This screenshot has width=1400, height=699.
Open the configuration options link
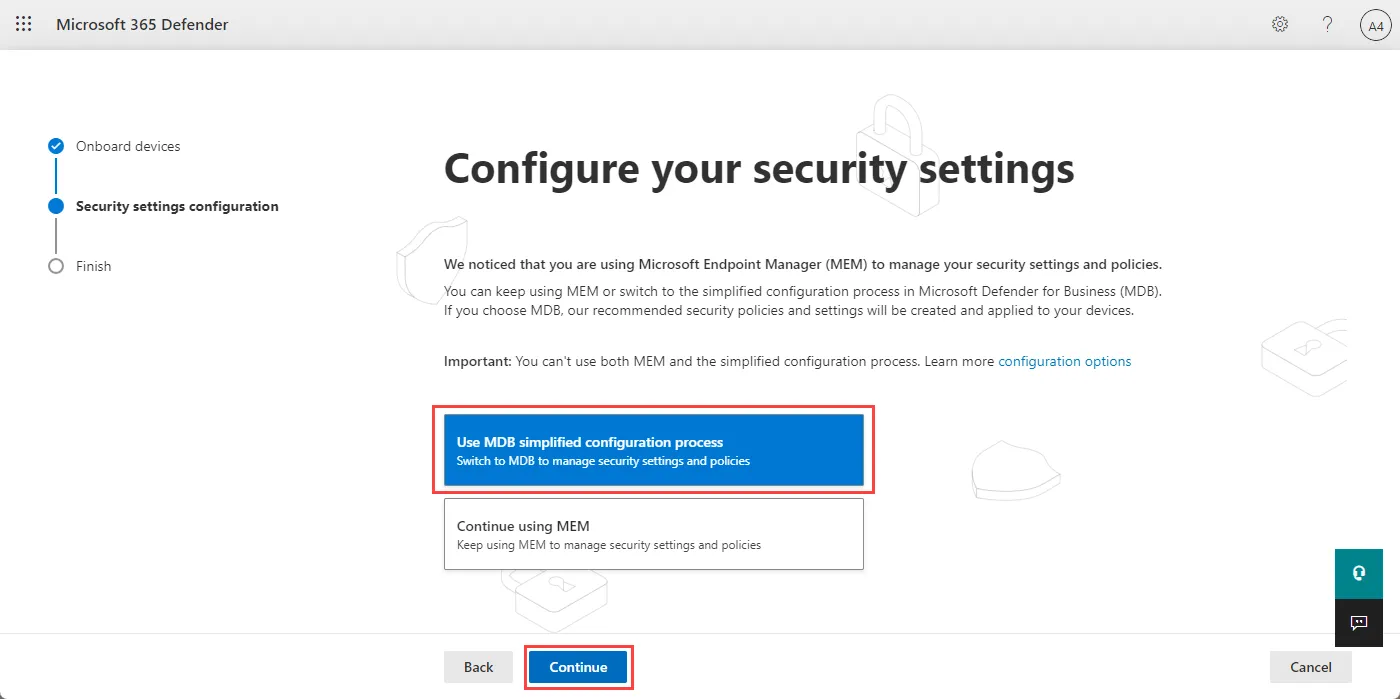pos(1065,361)
